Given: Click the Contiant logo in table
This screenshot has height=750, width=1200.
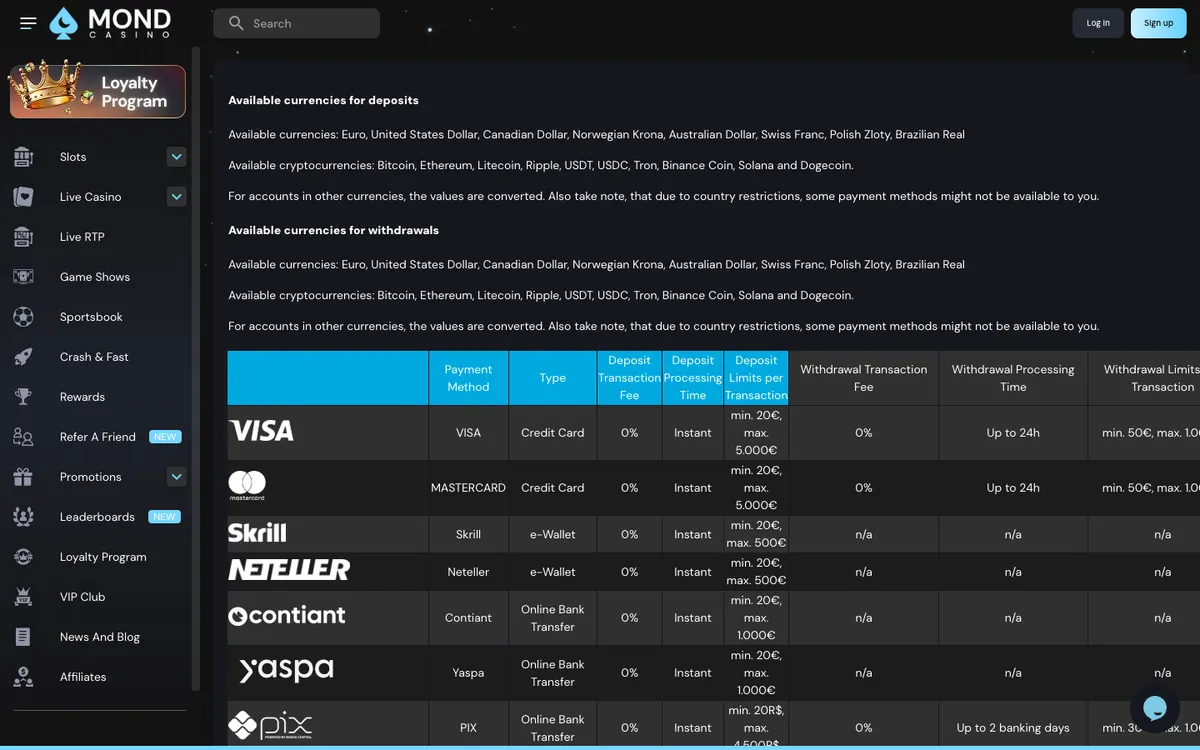Looking at the screenshot, I should [287, 616].
